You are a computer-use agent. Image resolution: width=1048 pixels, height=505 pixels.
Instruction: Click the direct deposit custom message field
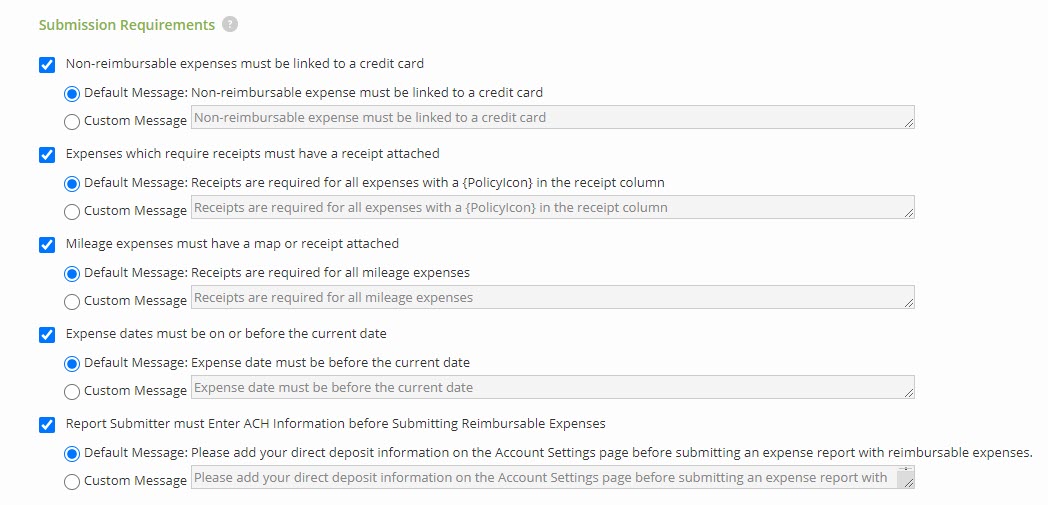[545, 478]
